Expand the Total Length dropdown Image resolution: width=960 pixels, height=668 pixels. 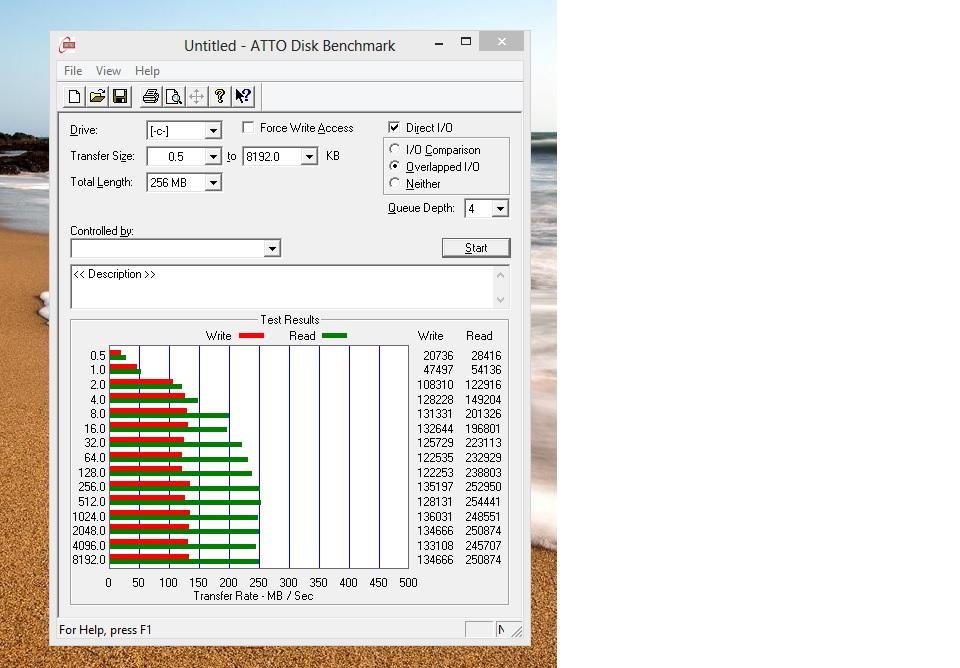pos(212,182)
